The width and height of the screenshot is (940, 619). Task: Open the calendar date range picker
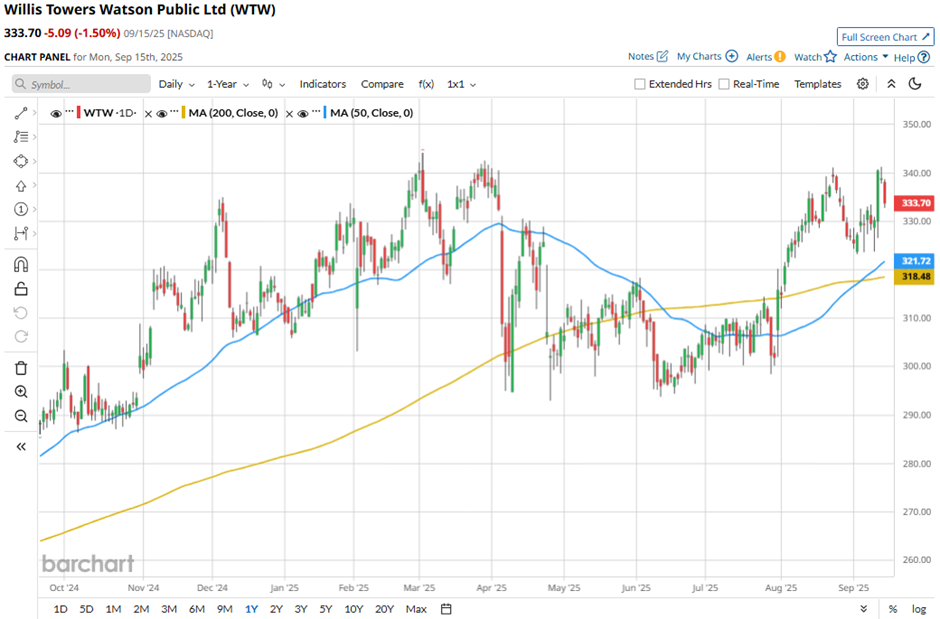[x=446, y=609]
